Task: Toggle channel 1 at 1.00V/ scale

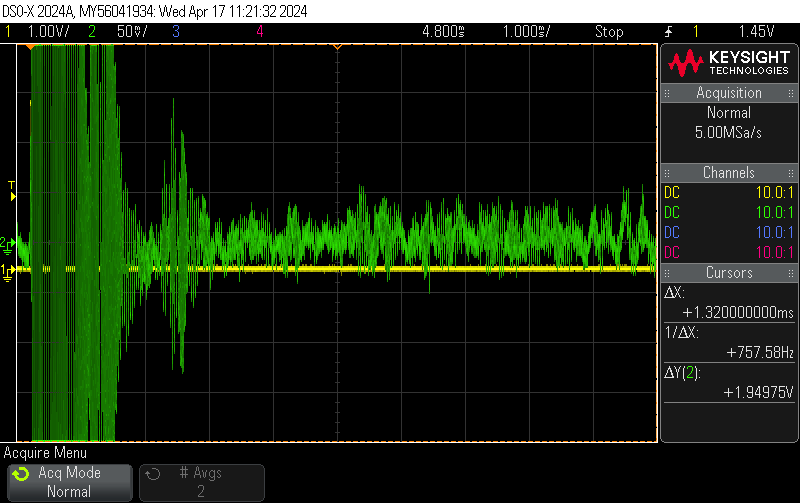Action: pos(40,32)
